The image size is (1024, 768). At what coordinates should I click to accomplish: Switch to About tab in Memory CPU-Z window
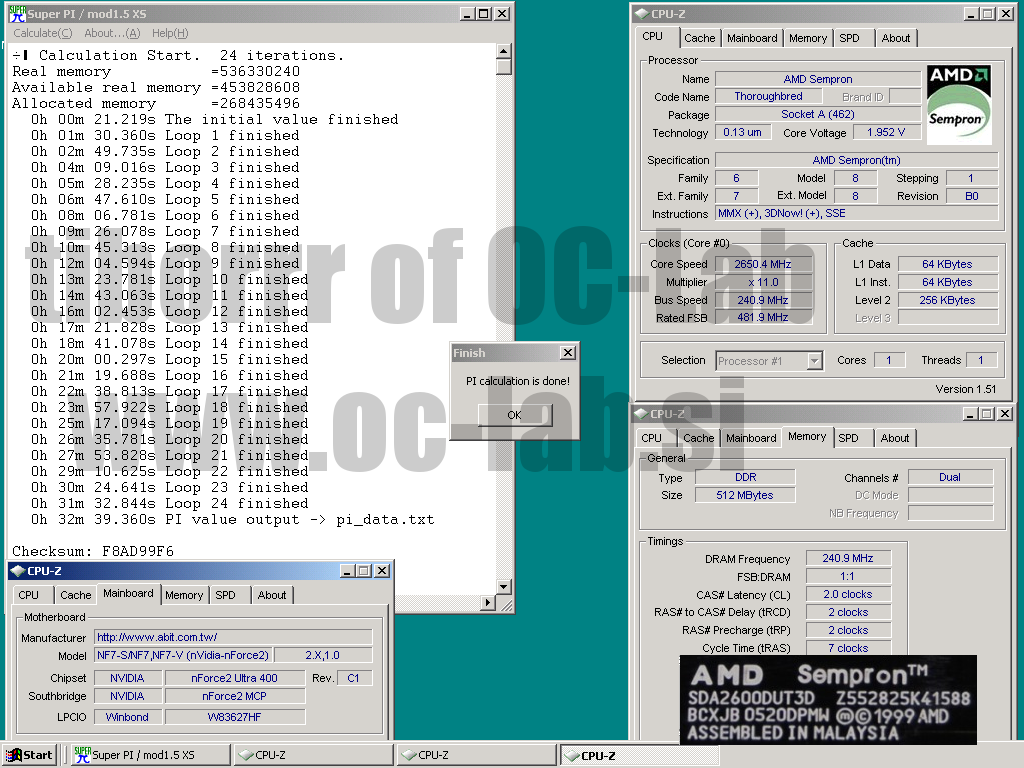(895, 438)
